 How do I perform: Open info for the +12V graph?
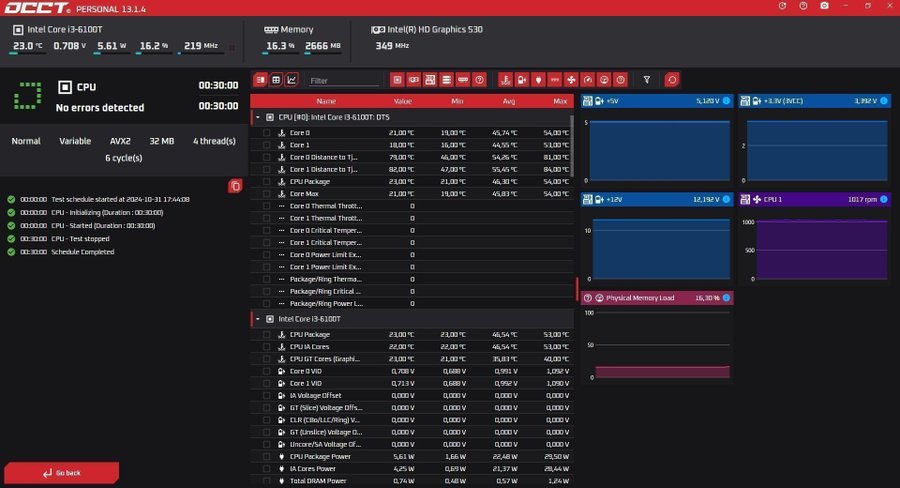click(726, 199)
